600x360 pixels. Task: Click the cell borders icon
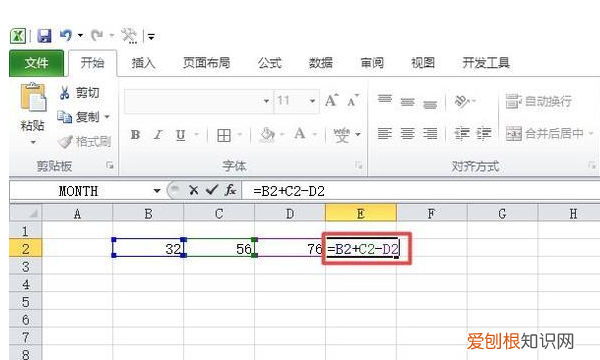[224, 135]
